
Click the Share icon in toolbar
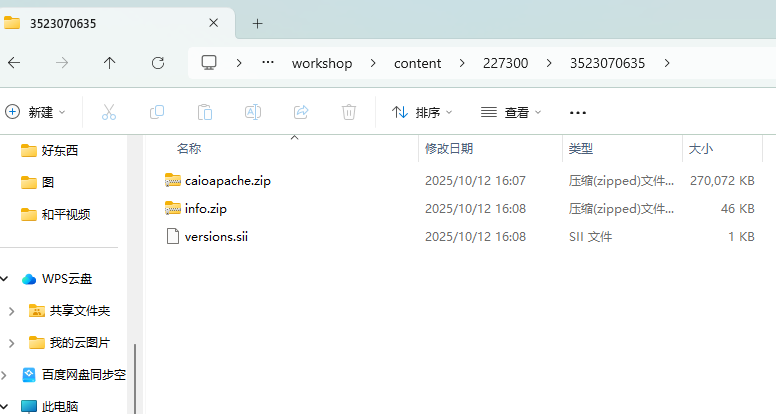point(301,112)
